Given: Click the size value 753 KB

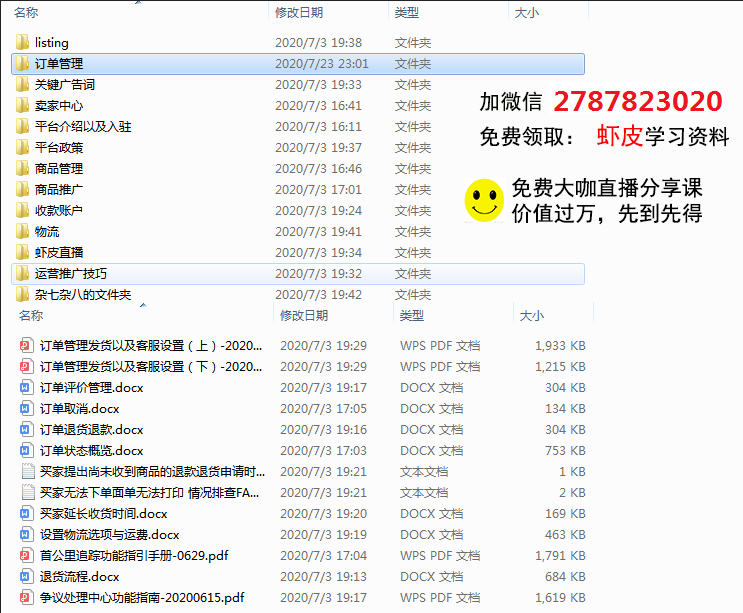Looking at the screenshot, I should [565, 451].
